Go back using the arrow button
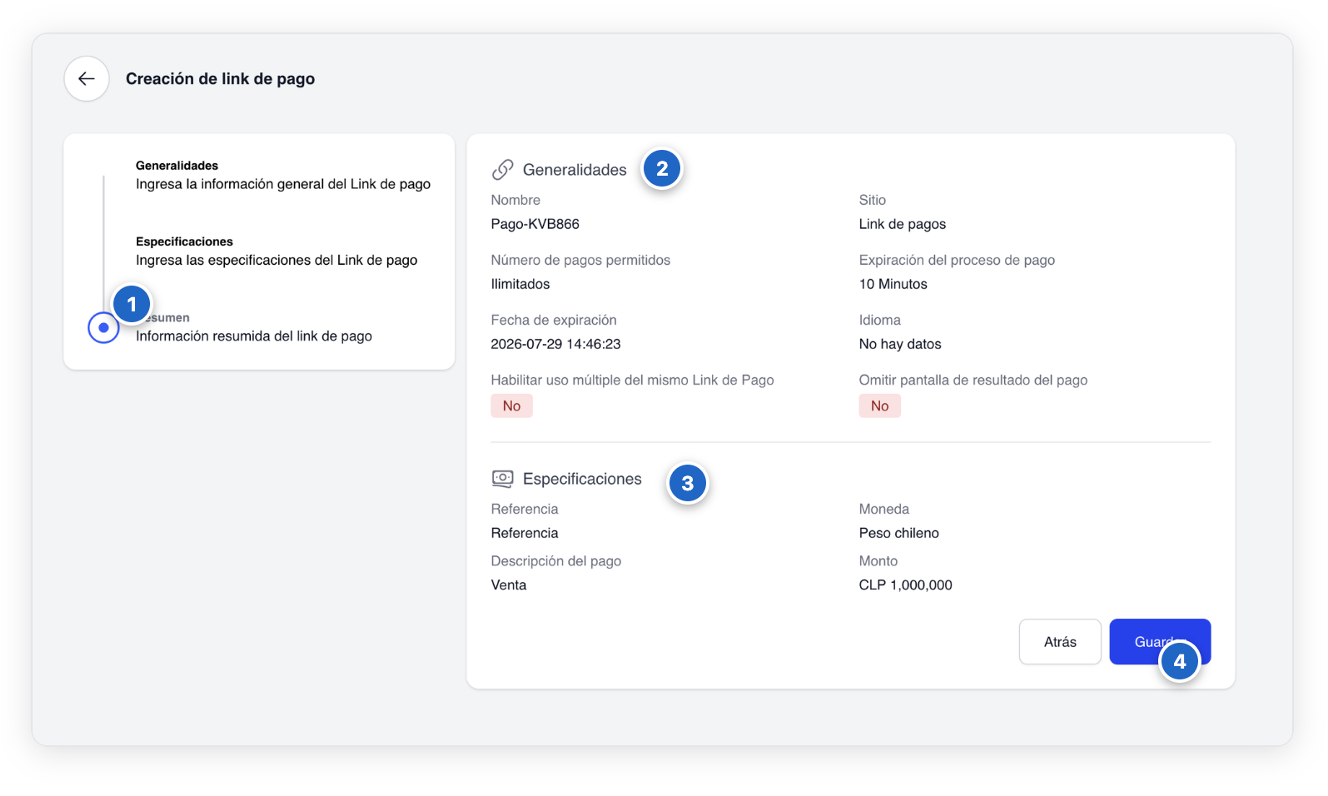1328x796 pixels. point(87,79)
